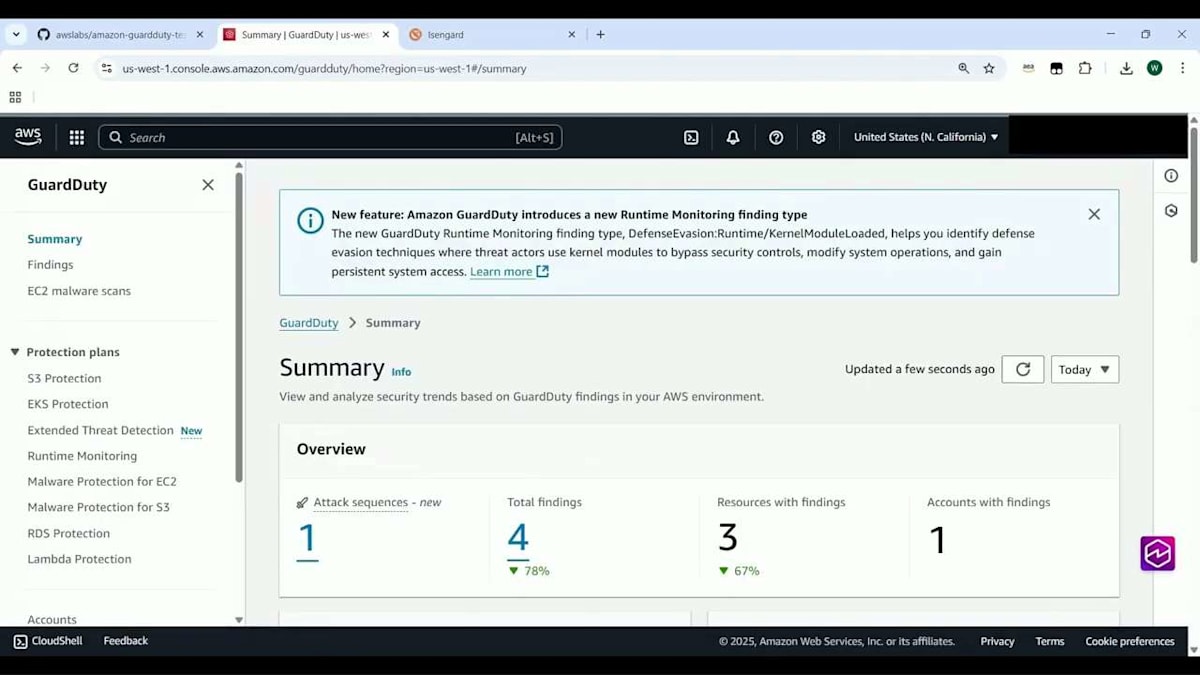
Task: Open Malware Protection for EC2
Action: (102, 481)
